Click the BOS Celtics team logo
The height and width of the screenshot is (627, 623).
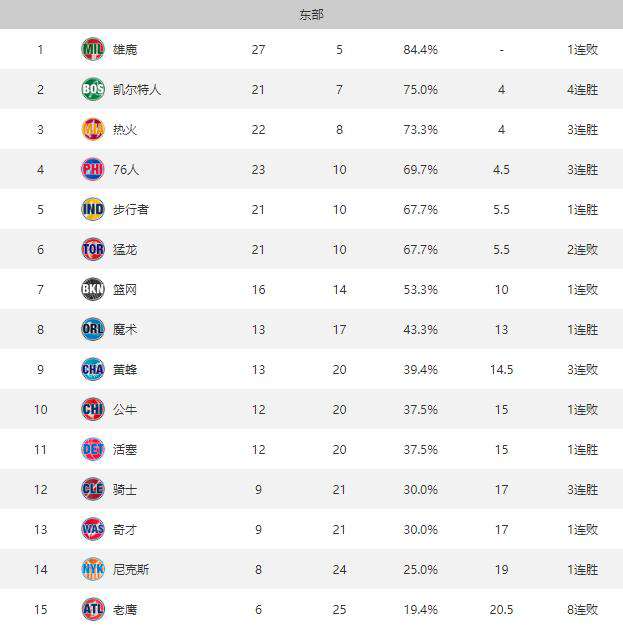93,89
